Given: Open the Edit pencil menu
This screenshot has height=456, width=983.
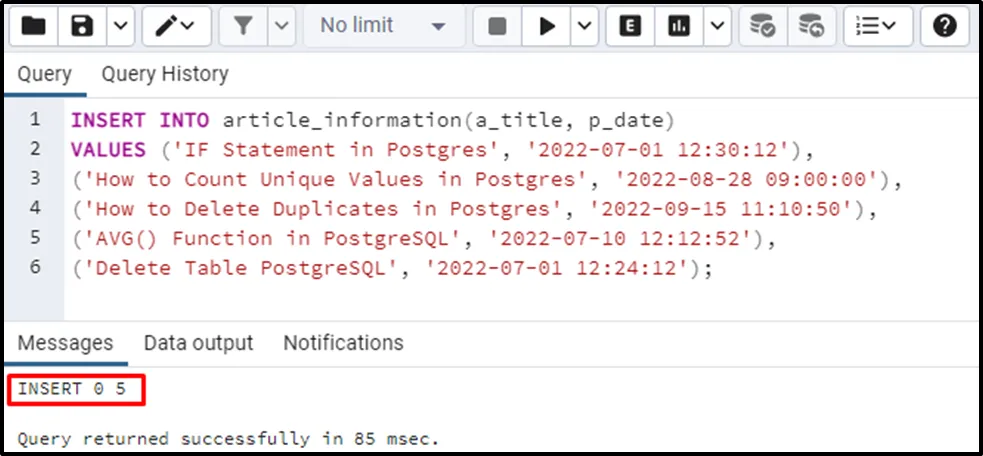Looking at the screenshot, I should tap(176, 27).
